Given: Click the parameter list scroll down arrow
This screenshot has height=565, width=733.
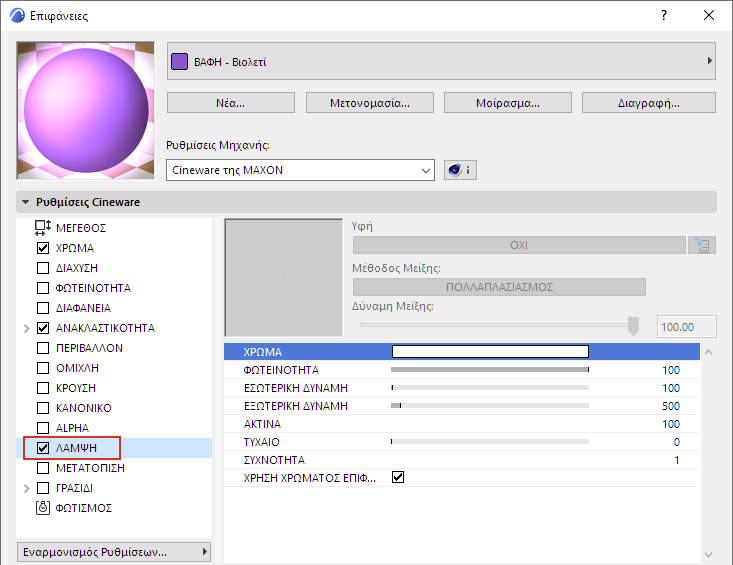Looking at the screenshot, I should click(708, 555).
